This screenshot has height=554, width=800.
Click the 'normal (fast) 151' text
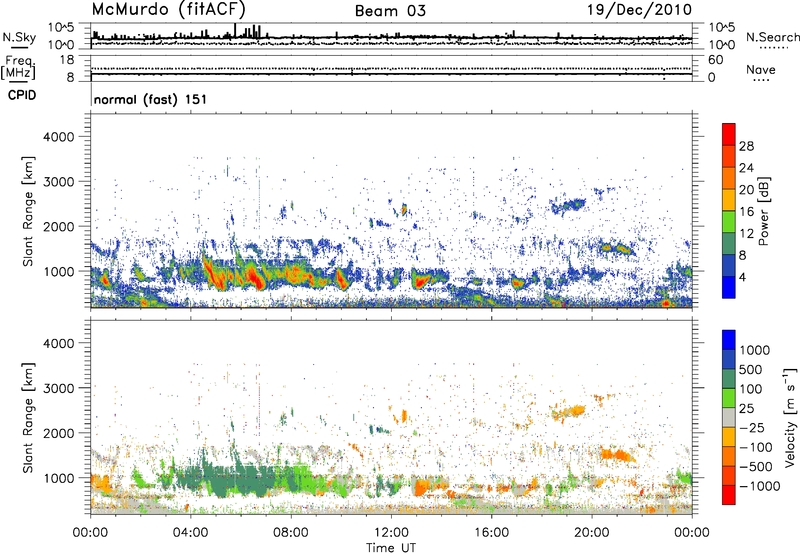point(151,99)
